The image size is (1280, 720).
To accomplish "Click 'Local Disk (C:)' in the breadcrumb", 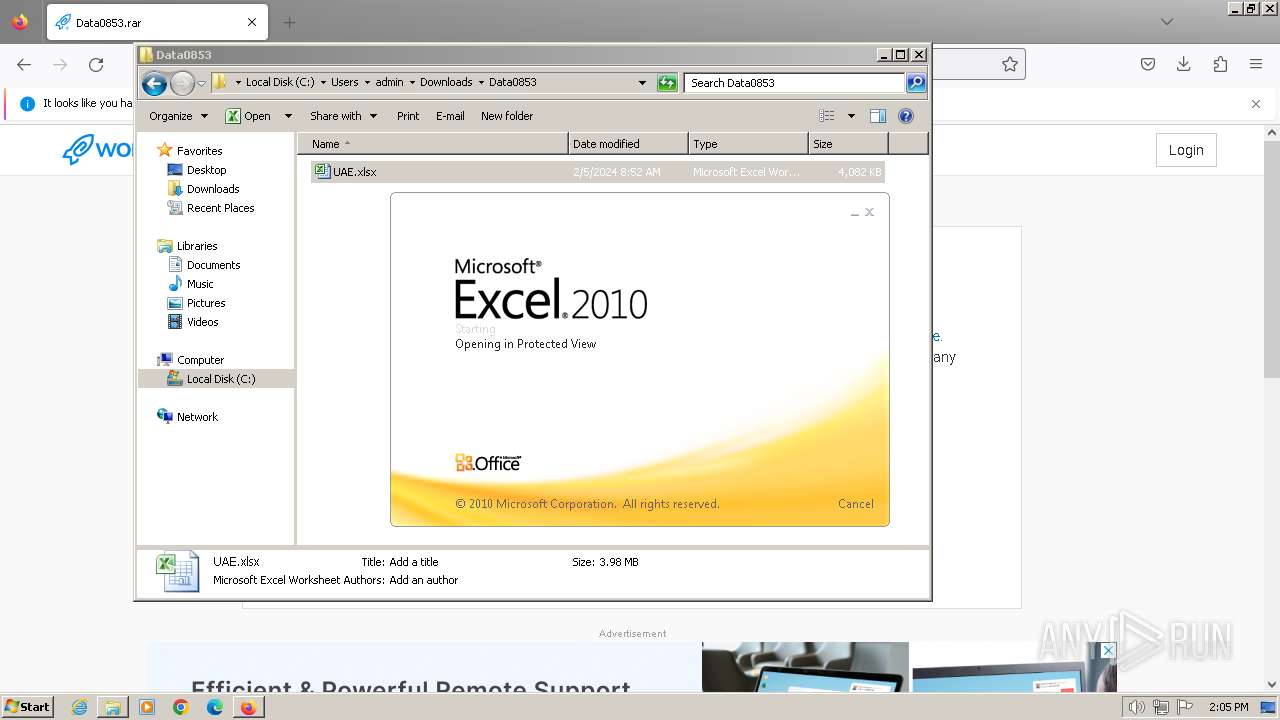I will pyautogui.click(x=280, y=83).
